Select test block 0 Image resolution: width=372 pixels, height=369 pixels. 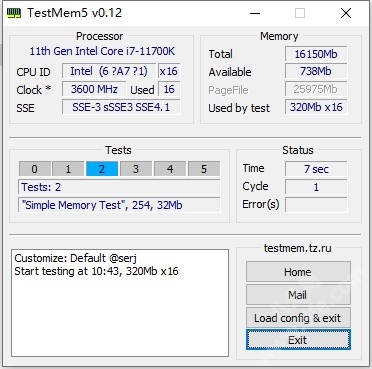point(35,169)
